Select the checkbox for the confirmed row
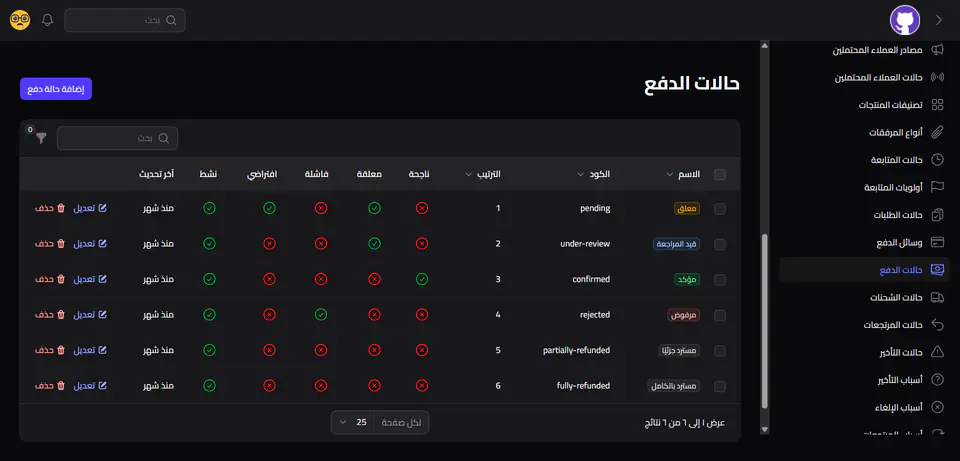Image resolution: width=960 pixels, height=461 pixels. pos(720,280)
